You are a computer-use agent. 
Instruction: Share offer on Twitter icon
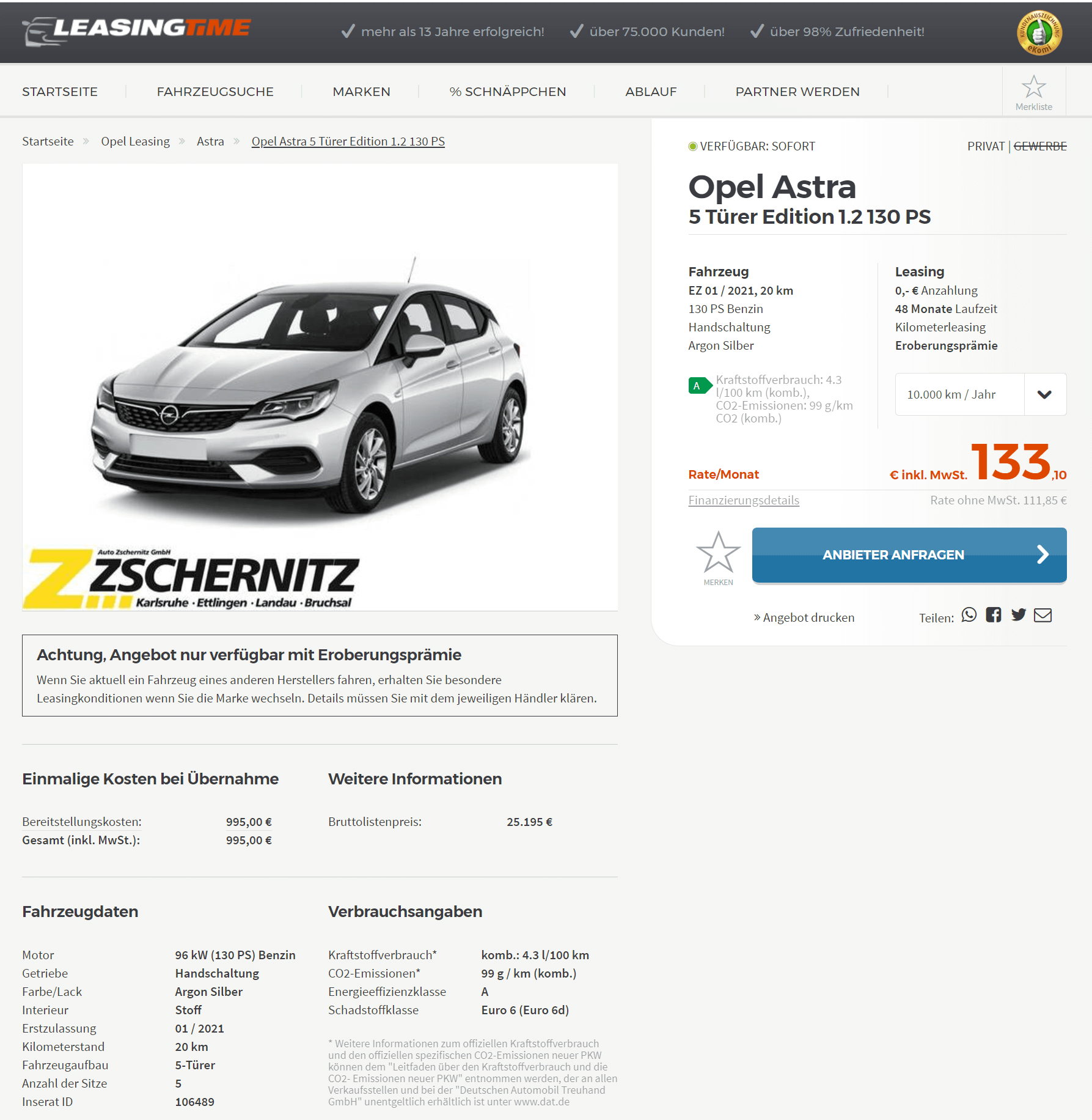[x=1018, y=615]
